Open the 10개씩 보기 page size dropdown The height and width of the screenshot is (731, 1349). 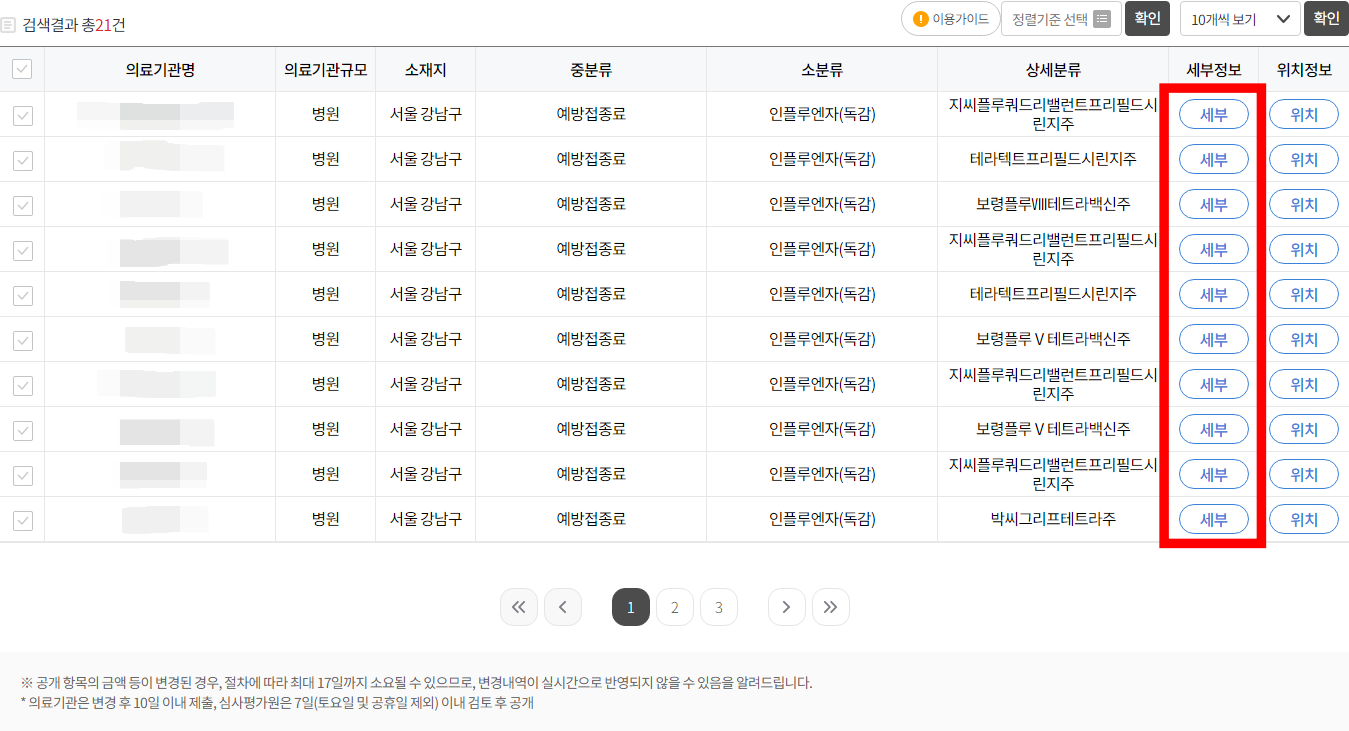tap(1239, 18)
